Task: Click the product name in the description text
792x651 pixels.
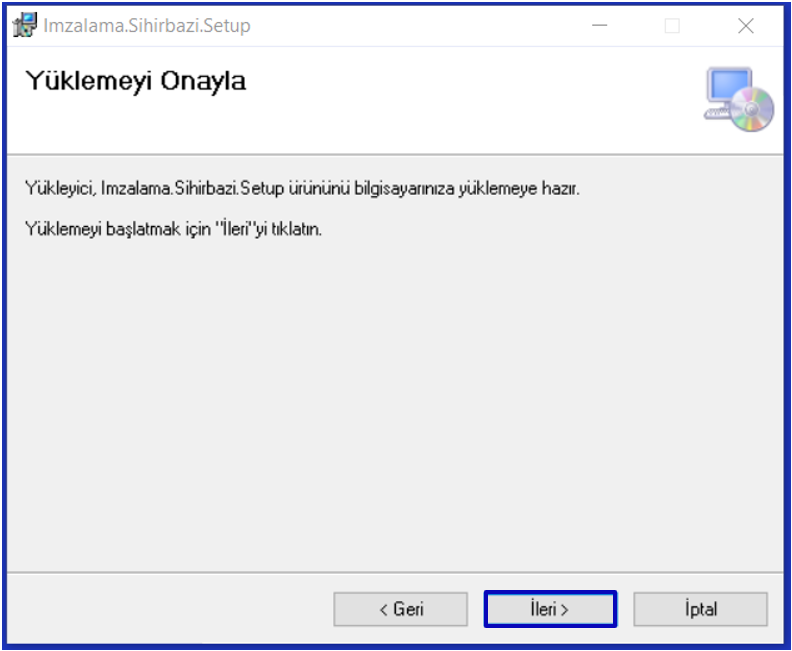Action: (x=191, y=188)
